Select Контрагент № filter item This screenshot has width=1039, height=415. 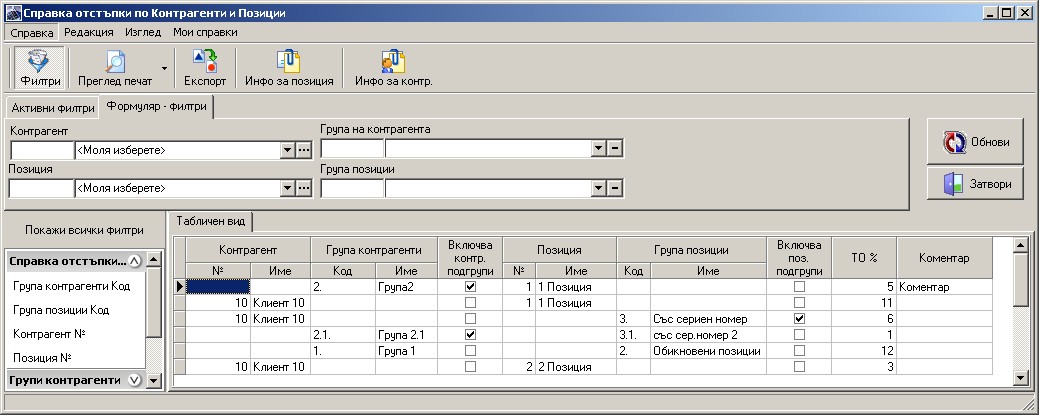click(x=50, y=334)
